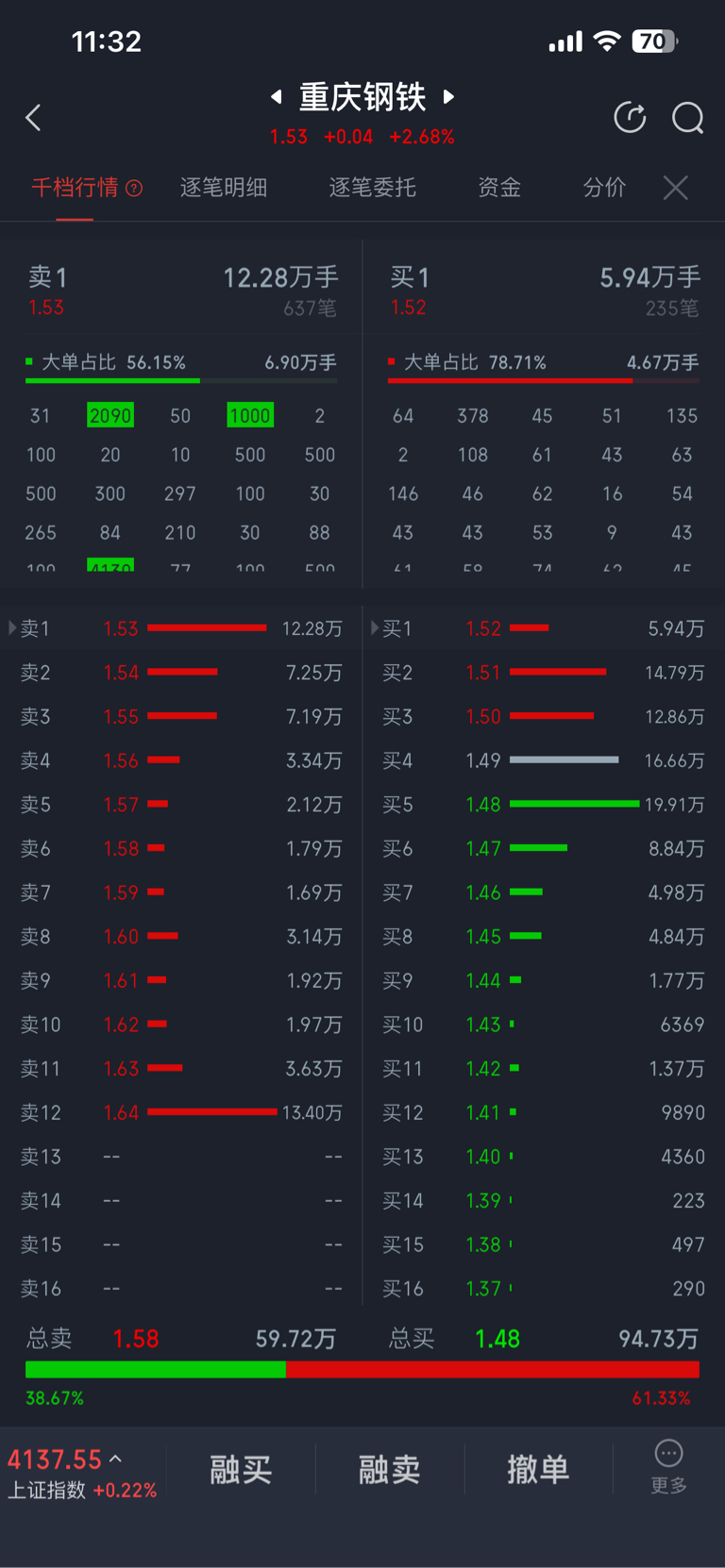This screenshot has height=1568, width=725.
Task: Tap the 12.28万手 sell-one volume header
Action: (x=280, y=277)
